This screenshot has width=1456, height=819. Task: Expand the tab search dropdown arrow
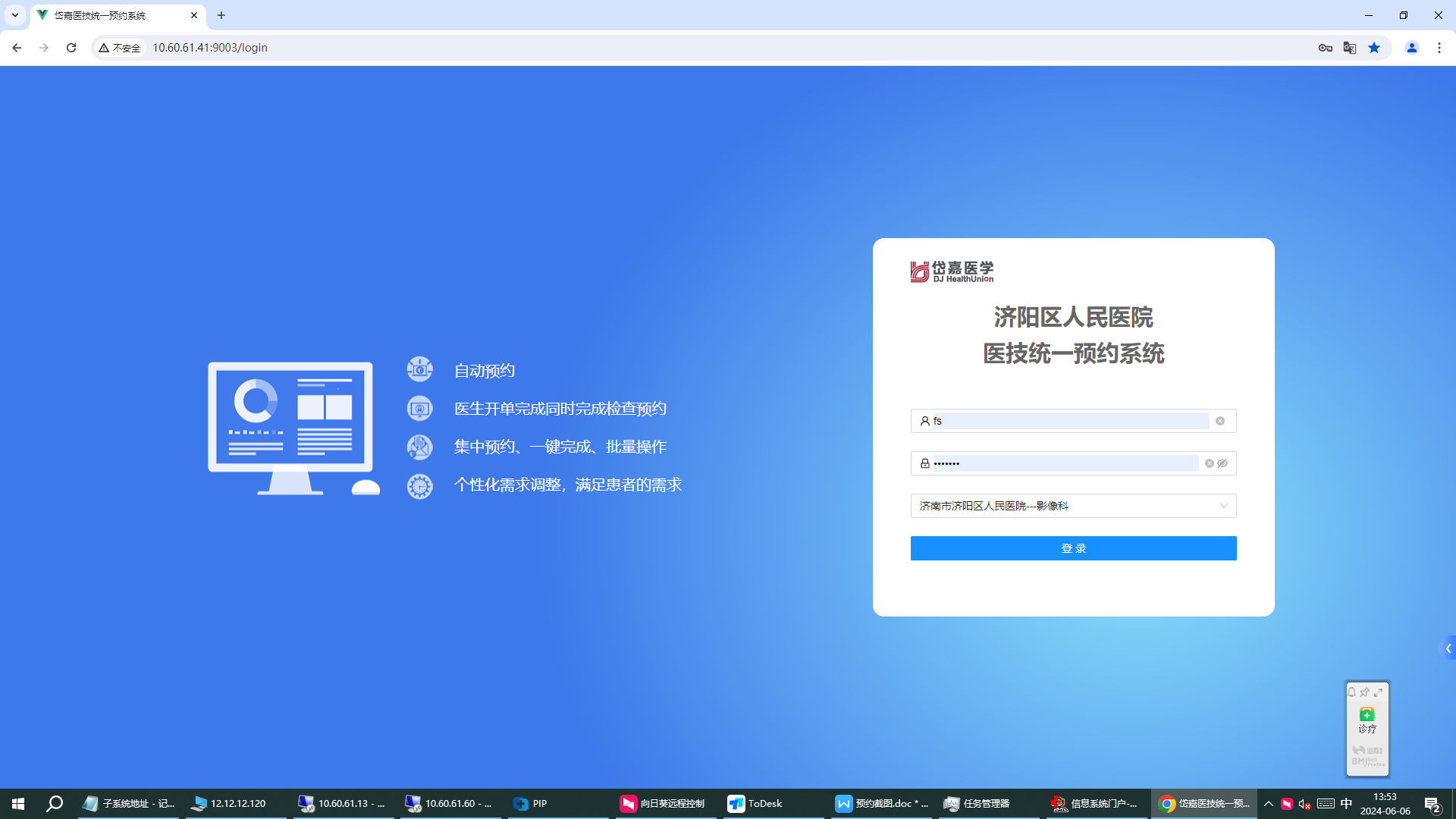(14, 15)
